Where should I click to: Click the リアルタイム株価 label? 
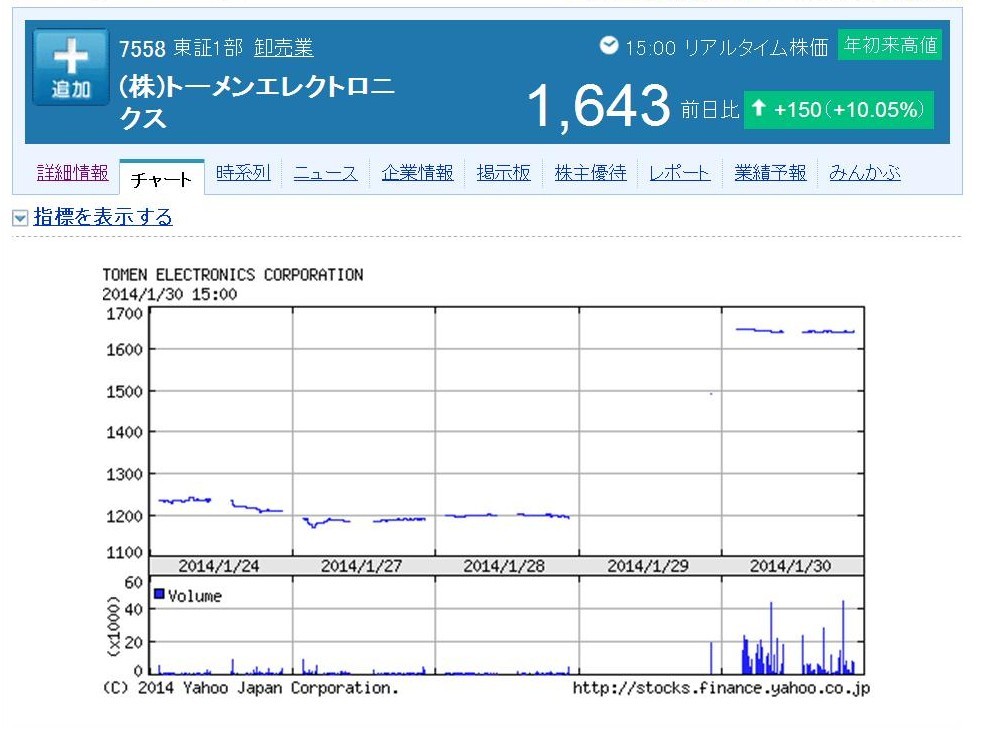click(x=756, y=47)
